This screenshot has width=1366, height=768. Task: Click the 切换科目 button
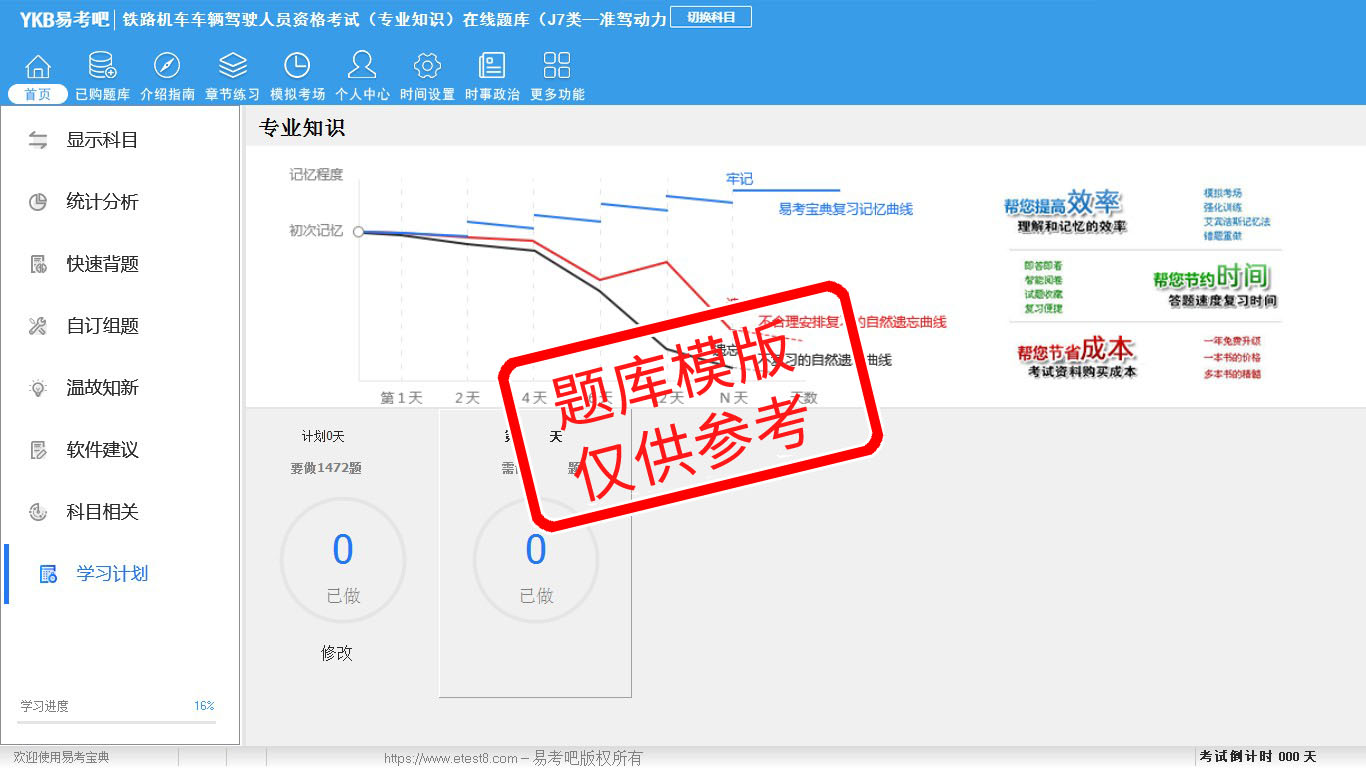point(710,17)
